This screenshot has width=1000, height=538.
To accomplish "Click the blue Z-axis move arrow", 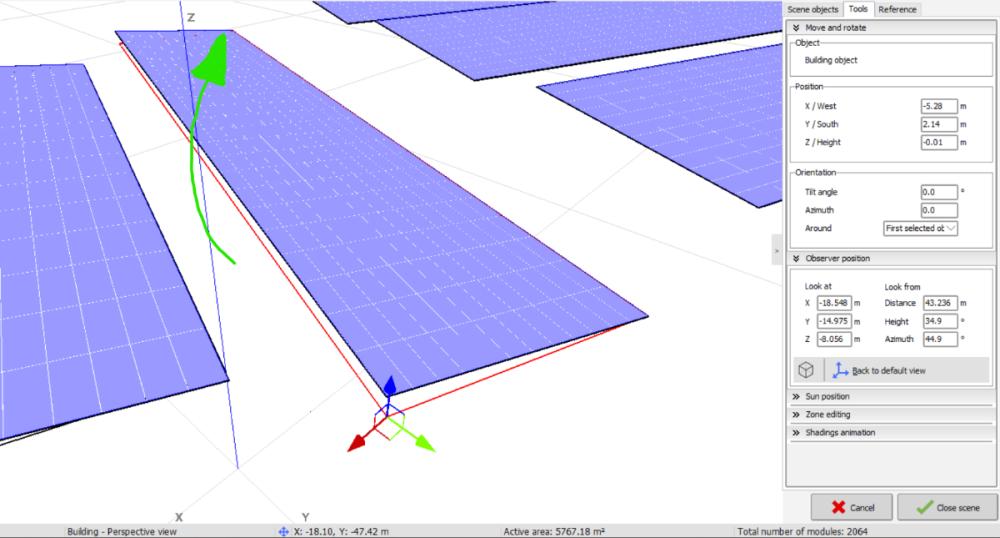I will point(390,388).
